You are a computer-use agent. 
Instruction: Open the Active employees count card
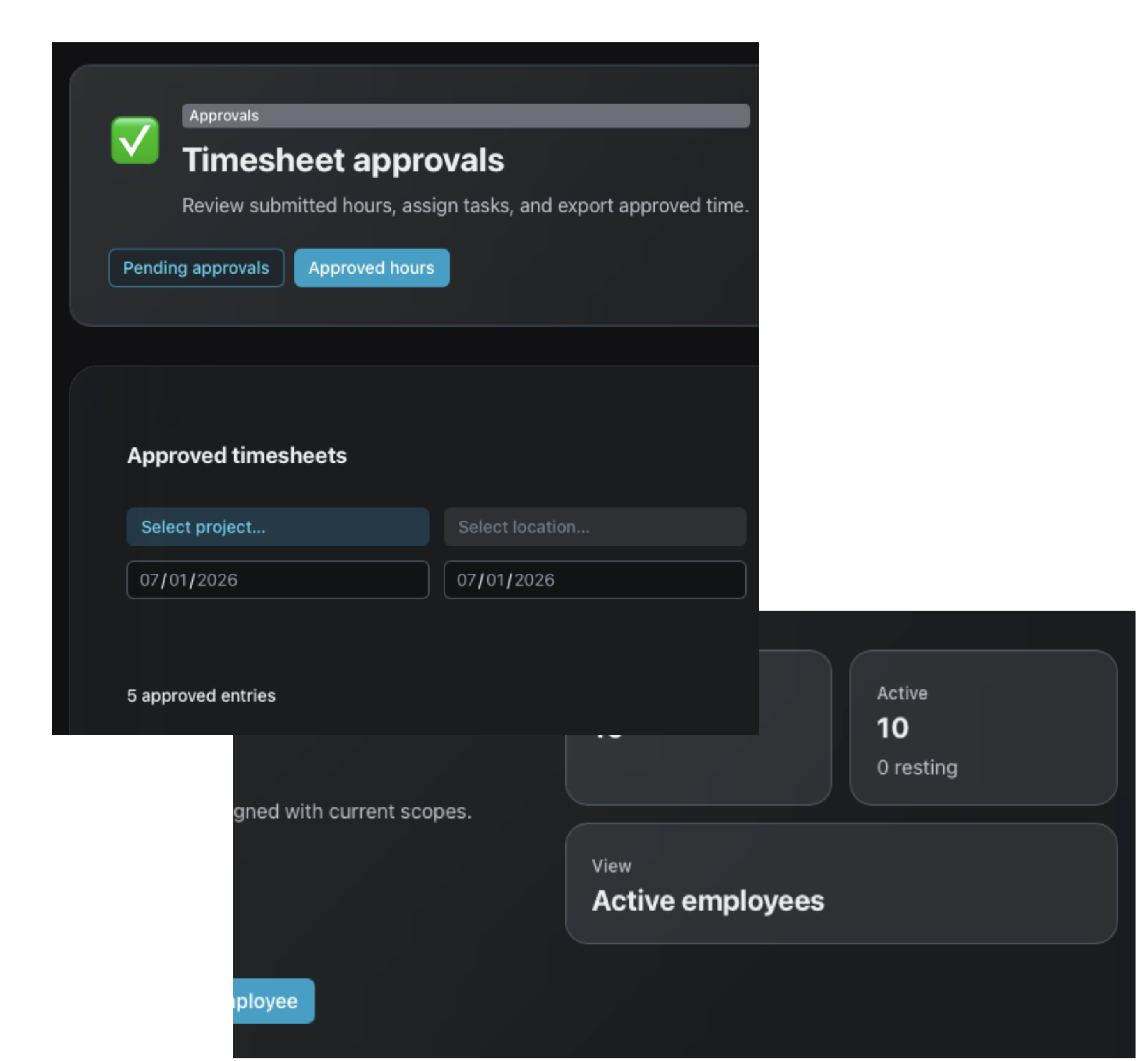[x=982, y=727]
